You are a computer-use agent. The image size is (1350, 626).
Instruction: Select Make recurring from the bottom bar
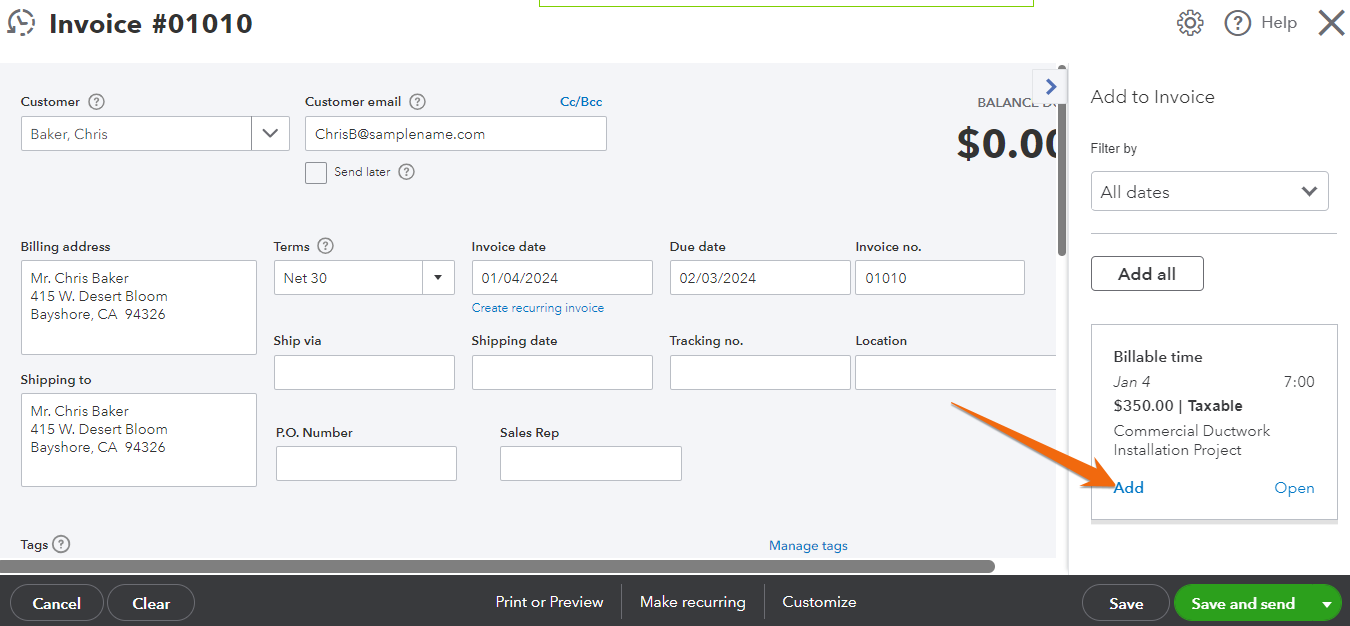click(692, 601)
